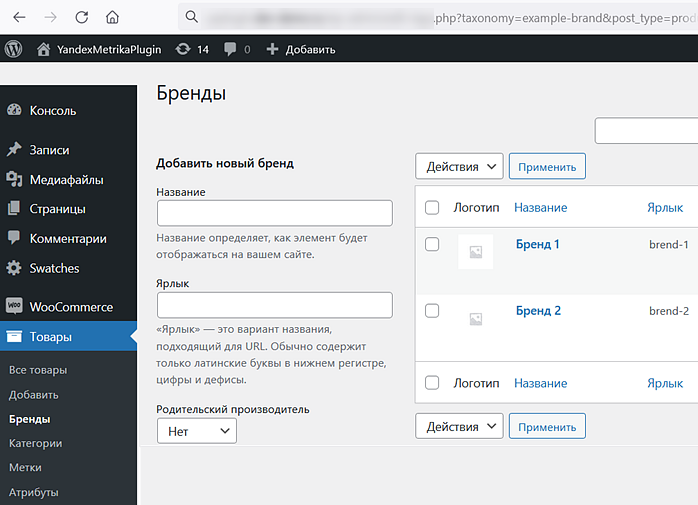Click into the Название text field
The image size is (698, 505).
pos(275,213)
